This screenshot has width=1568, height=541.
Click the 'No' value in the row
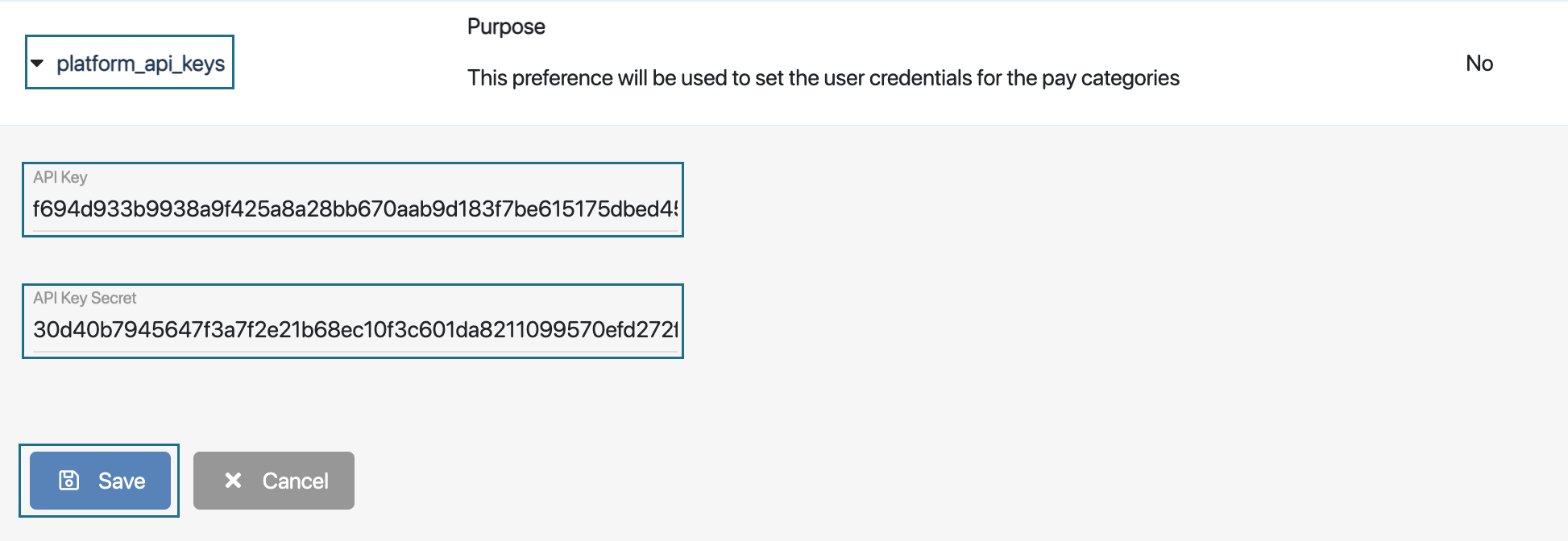[1479, 64]
